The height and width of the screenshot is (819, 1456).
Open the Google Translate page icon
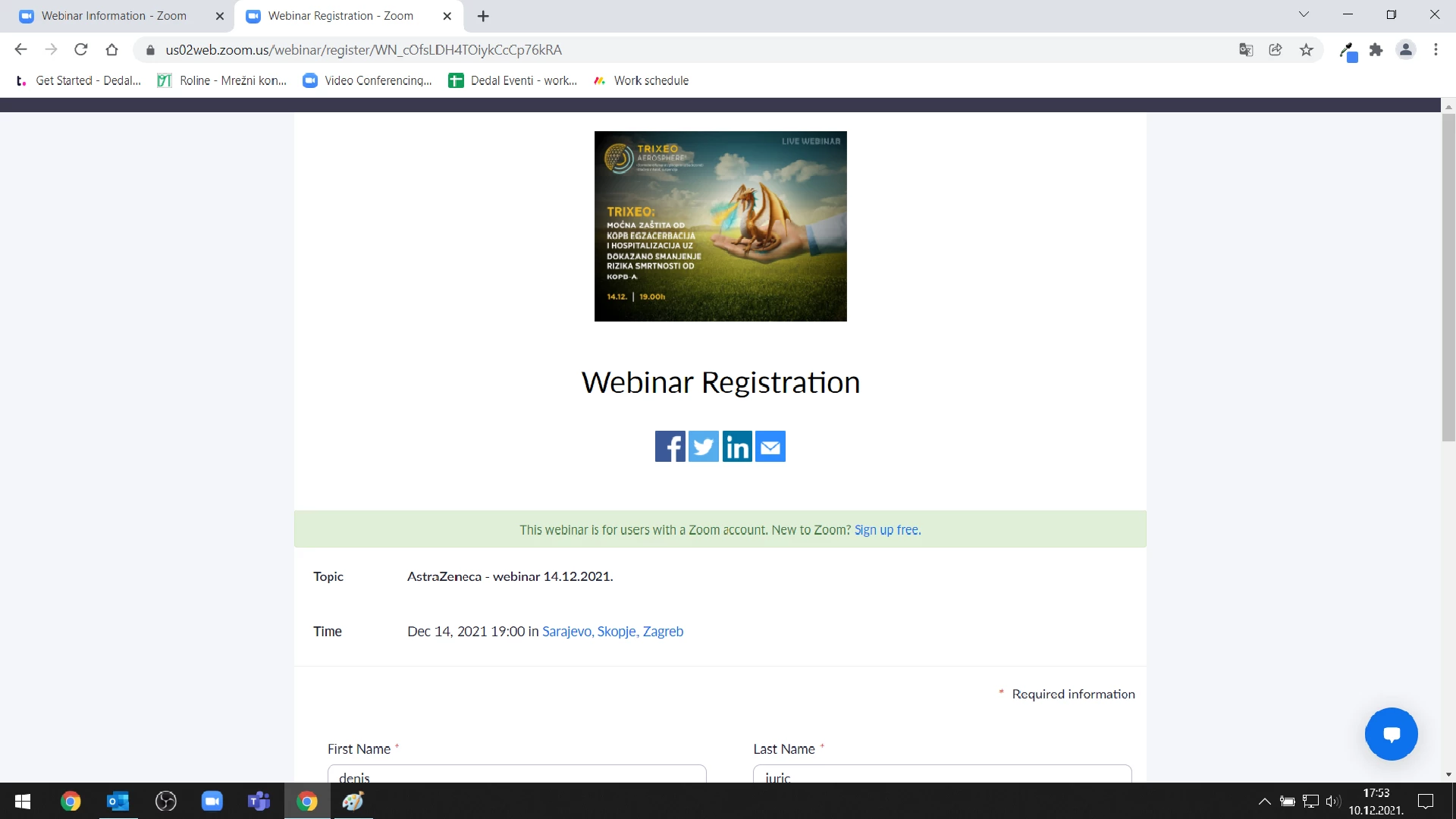pyautogui.click(x=1246, y=50)
